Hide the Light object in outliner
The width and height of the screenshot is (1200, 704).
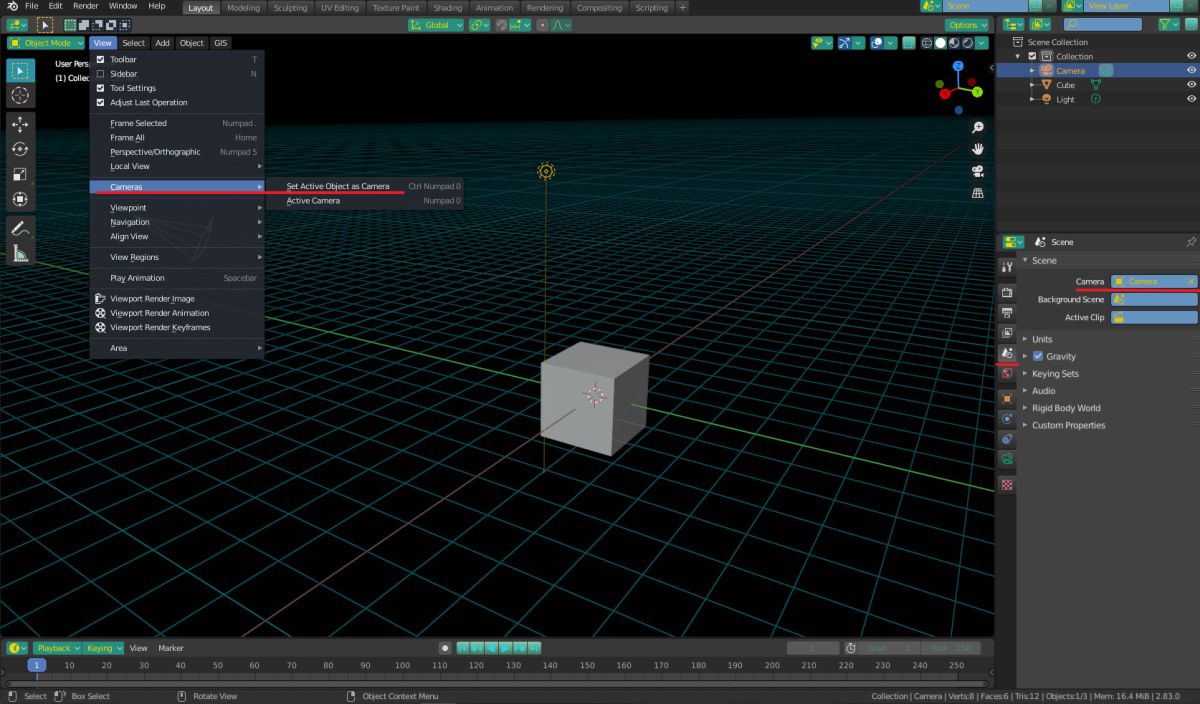click(1191, 99)
